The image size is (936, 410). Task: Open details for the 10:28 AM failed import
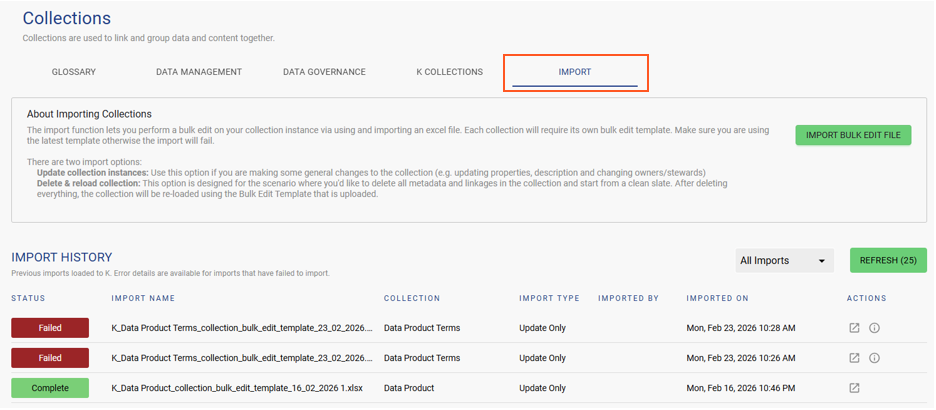854,328
